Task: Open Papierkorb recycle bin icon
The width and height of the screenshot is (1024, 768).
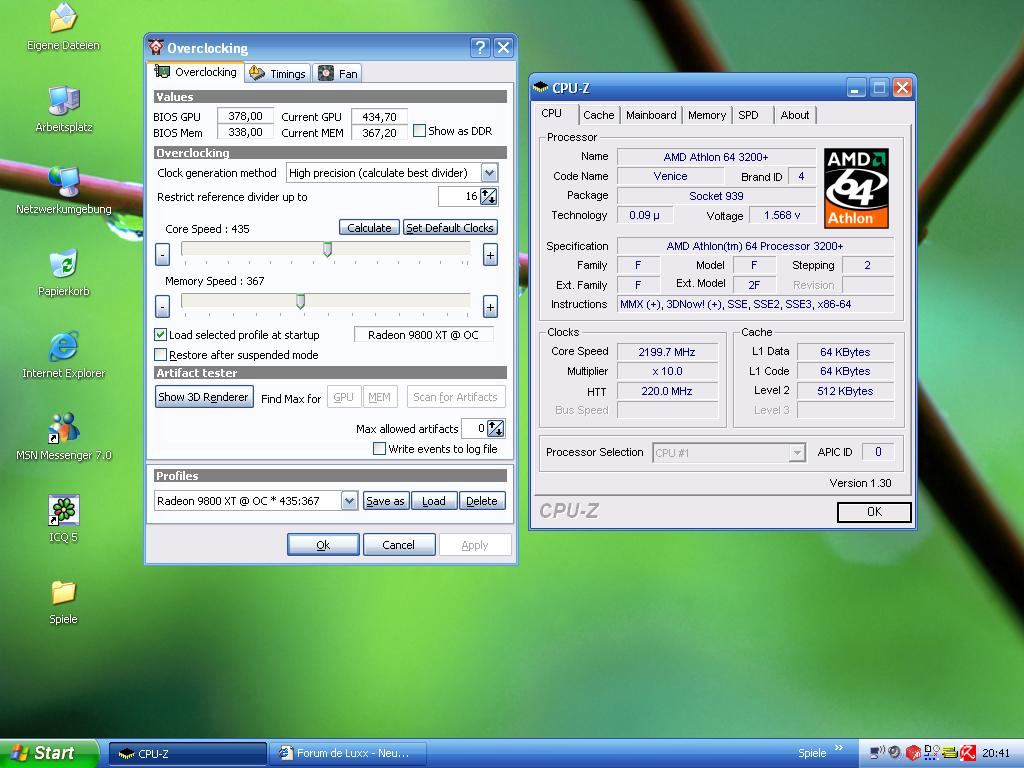Action: coord(63,272)
